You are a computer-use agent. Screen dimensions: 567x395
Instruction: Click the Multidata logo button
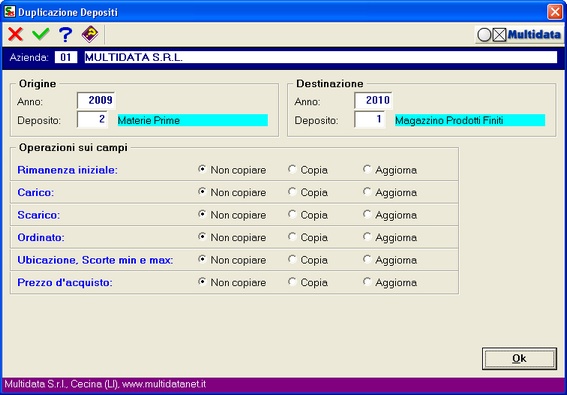click(x=519, y=35)
